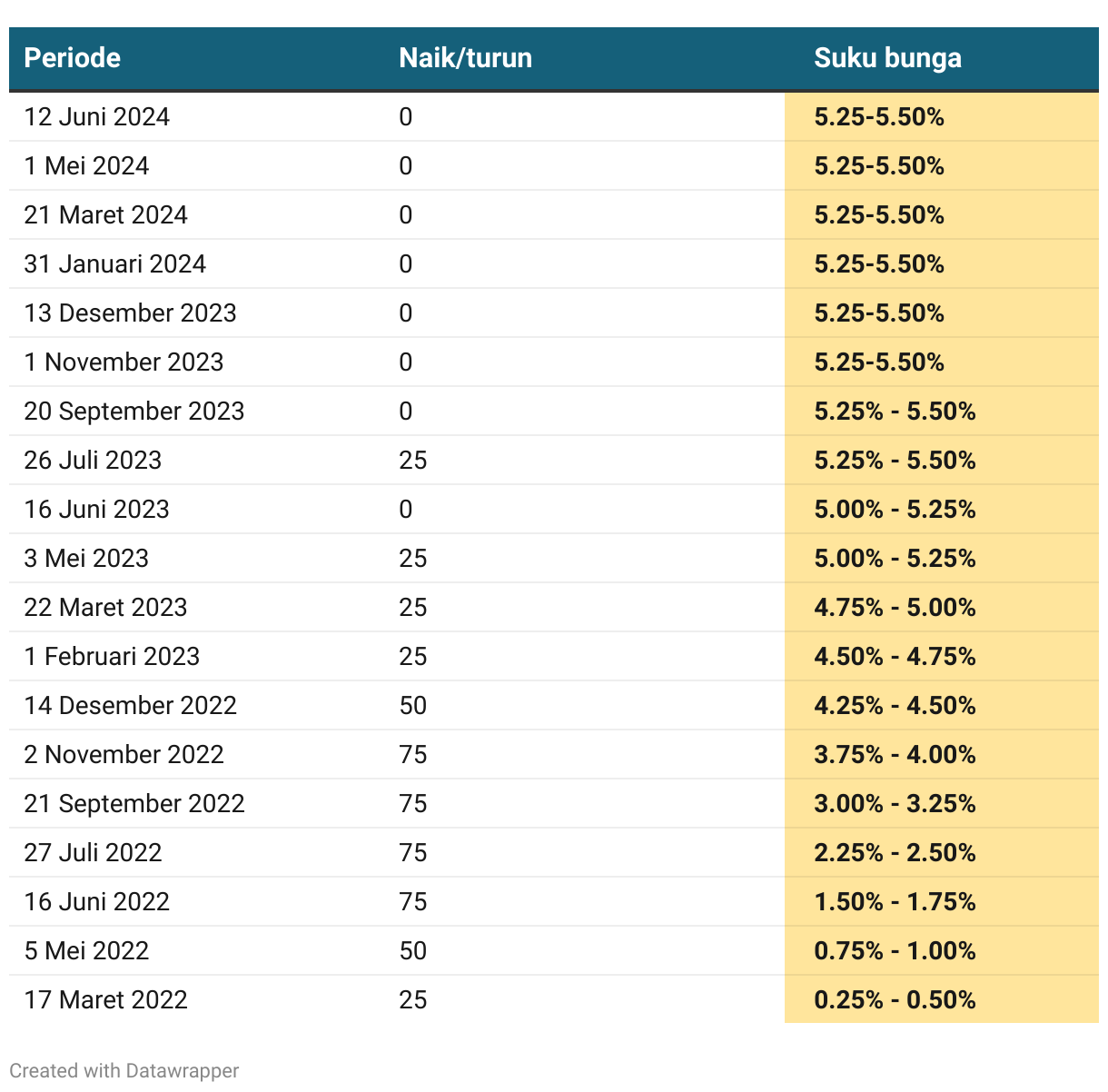Click the 3 Mei 2023 row date
The image size is (1108, 1092).
[86, 559]
